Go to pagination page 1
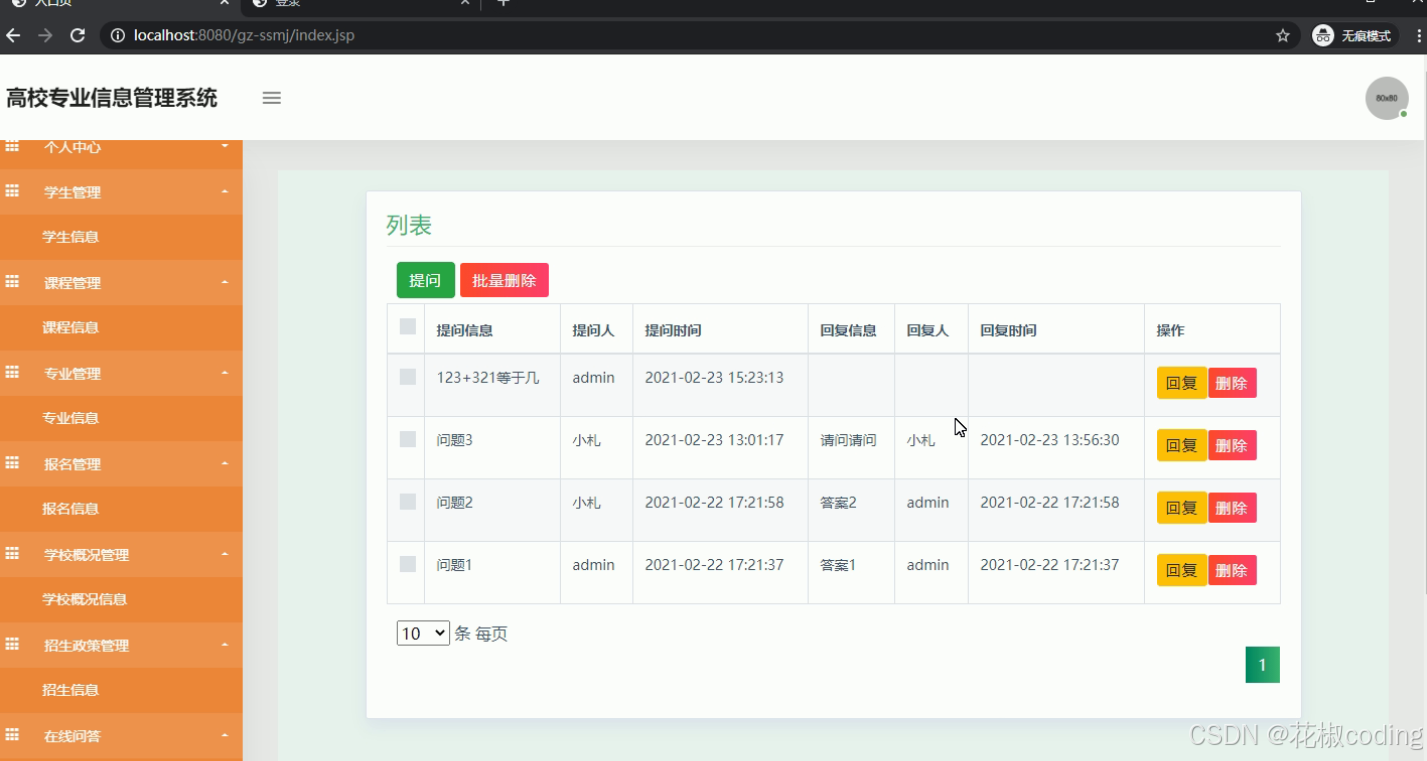 [x=1262, y=665]
